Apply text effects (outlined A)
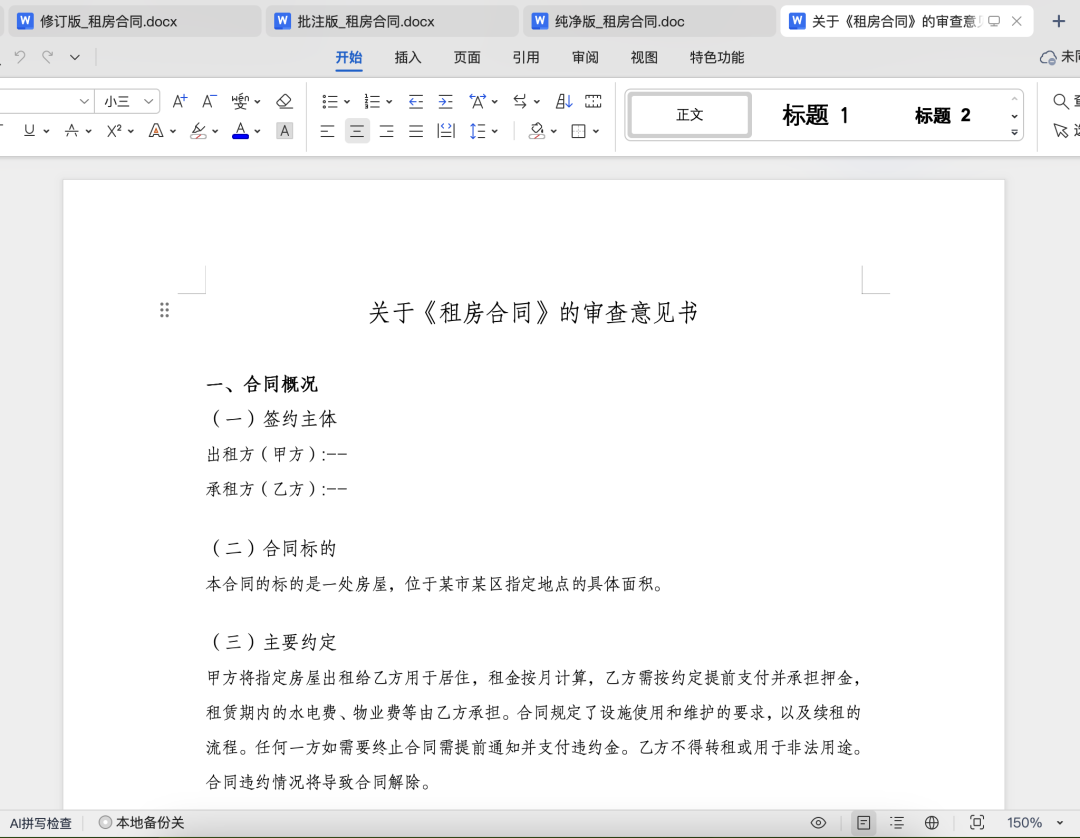The width and height of the screenshot is (1080, 838). [x=156, y=131]
